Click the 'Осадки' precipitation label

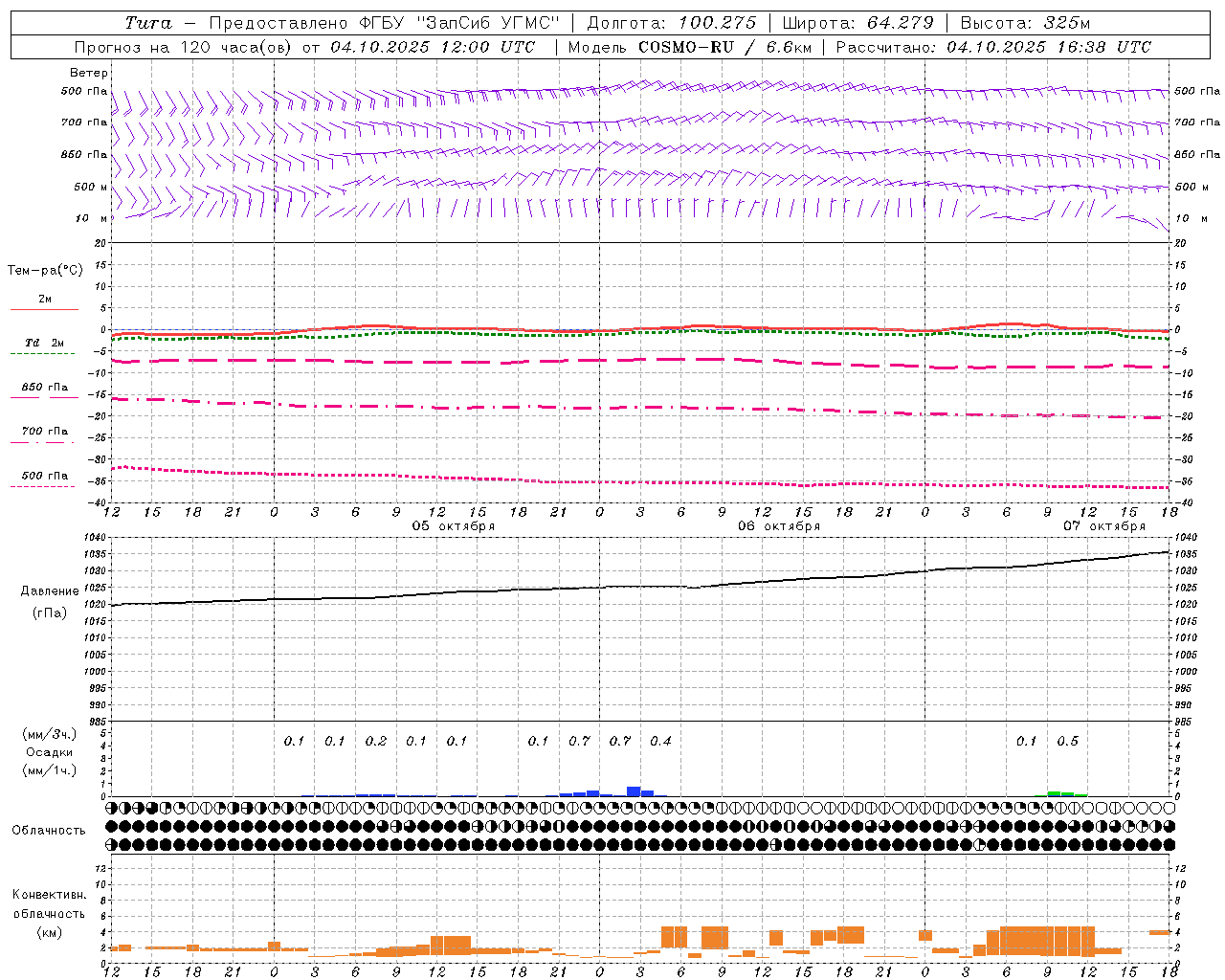click(49, 752)
